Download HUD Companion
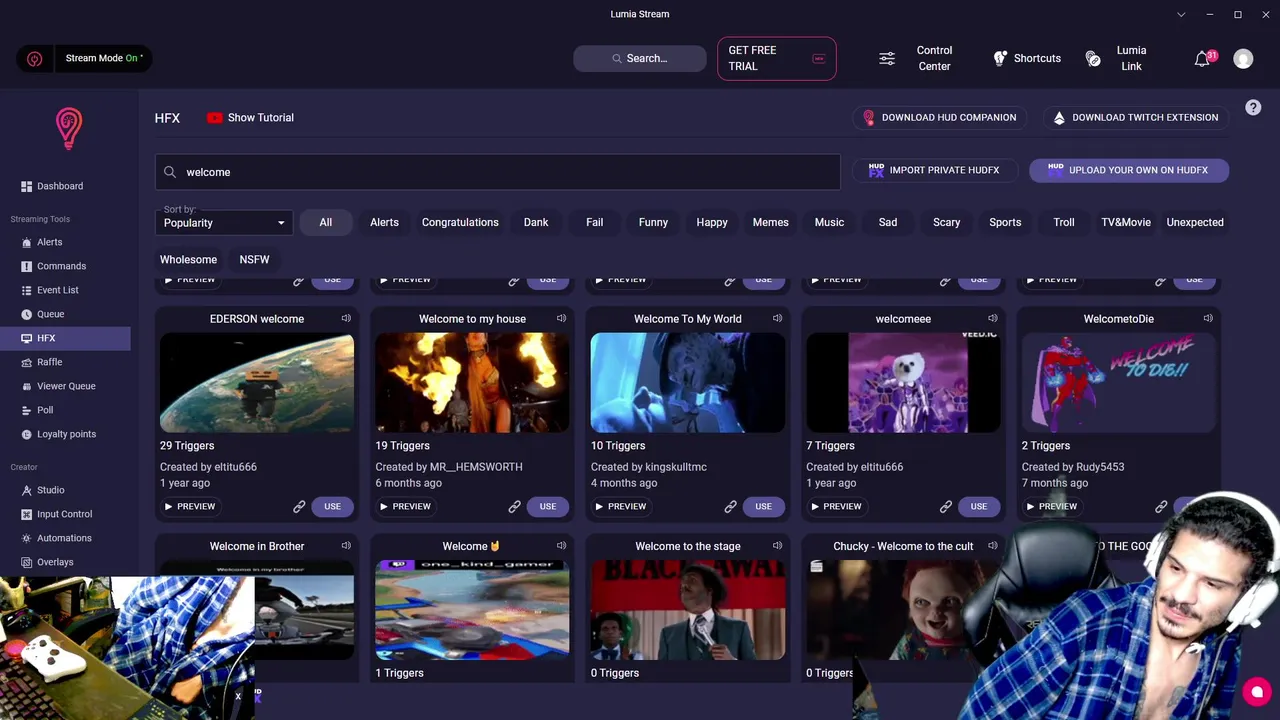Screen dimensions: 1280x720 [x=940, y=118]
